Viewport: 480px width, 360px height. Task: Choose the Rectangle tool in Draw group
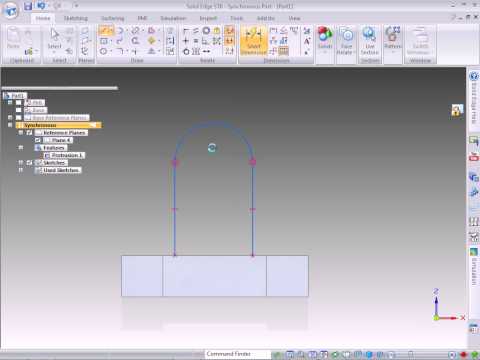[x=104, y=41]
